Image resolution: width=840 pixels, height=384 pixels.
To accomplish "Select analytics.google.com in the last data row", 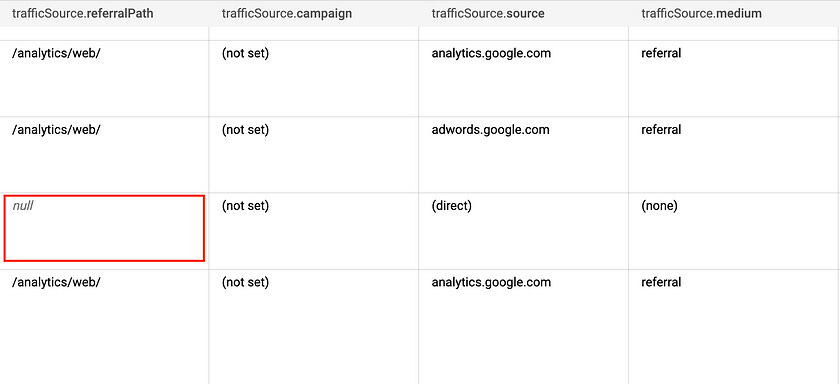I will 491,282.
